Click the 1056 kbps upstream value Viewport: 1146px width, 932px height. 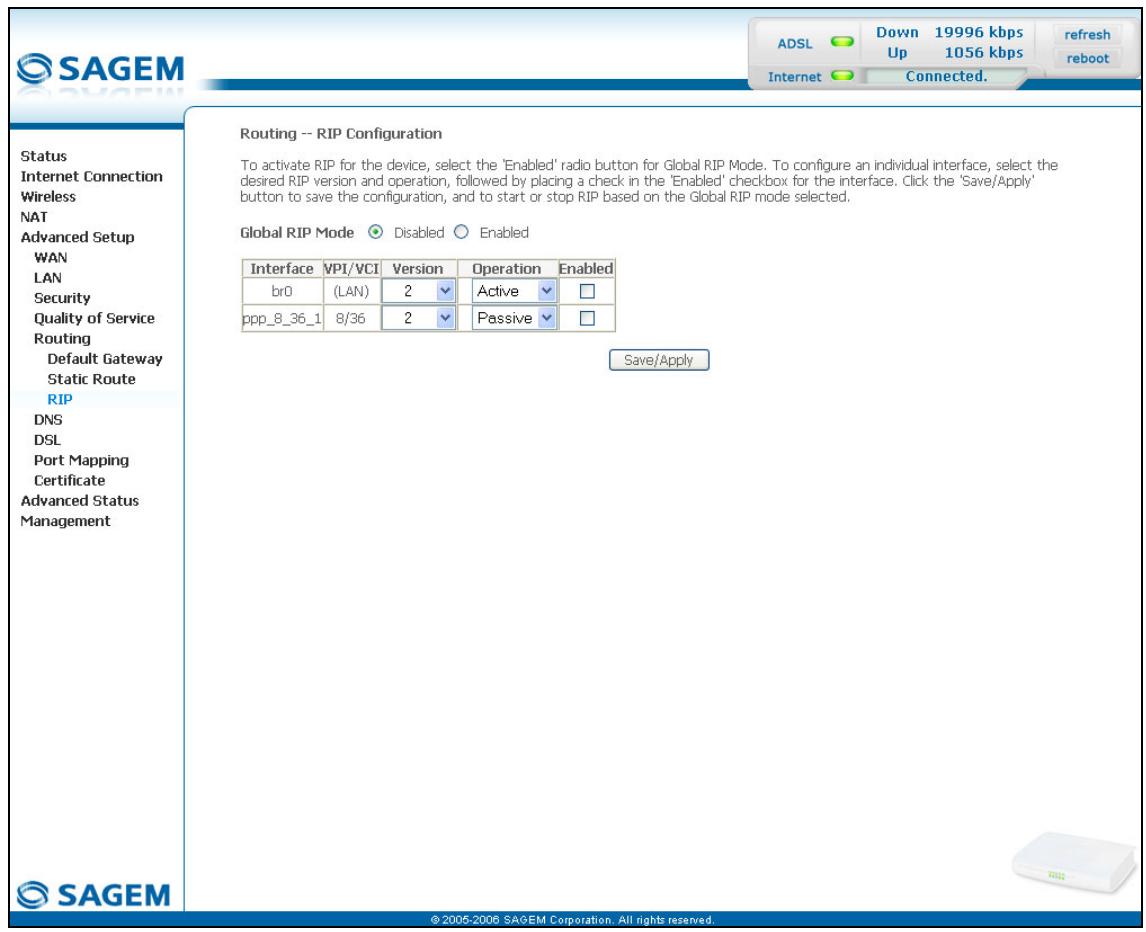(984, 53)
